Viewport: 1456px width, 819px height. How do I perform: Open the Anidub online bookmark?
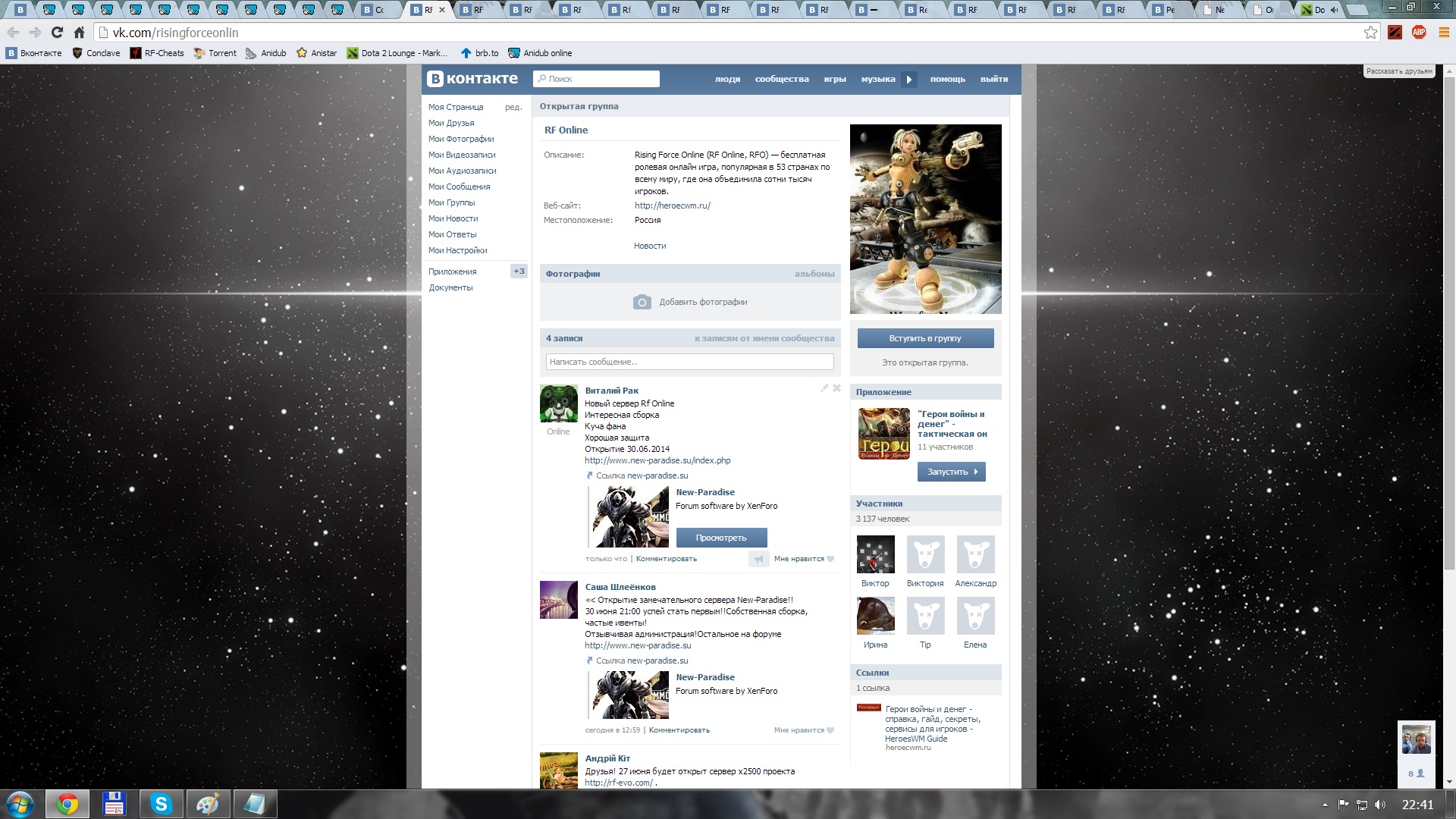click(540, 53)
